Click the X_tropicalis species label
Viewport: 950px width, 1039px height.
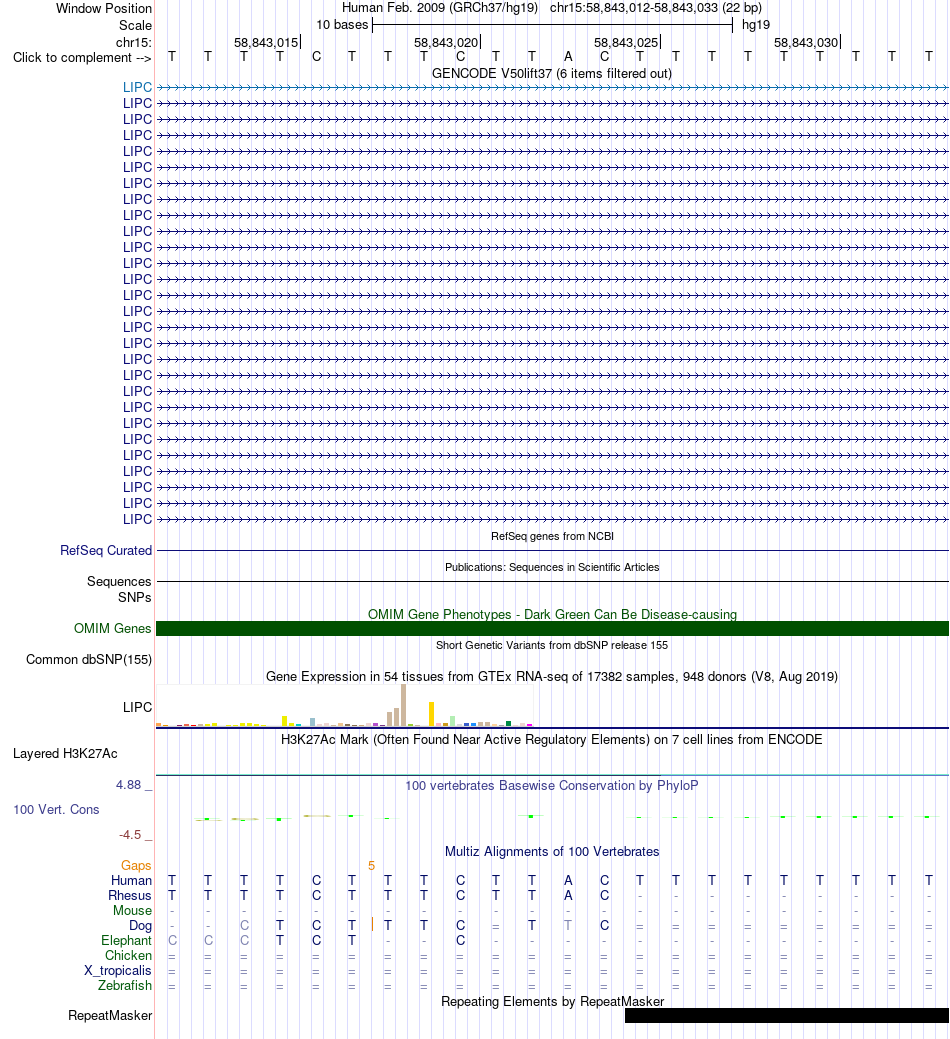tap(118, 971)
